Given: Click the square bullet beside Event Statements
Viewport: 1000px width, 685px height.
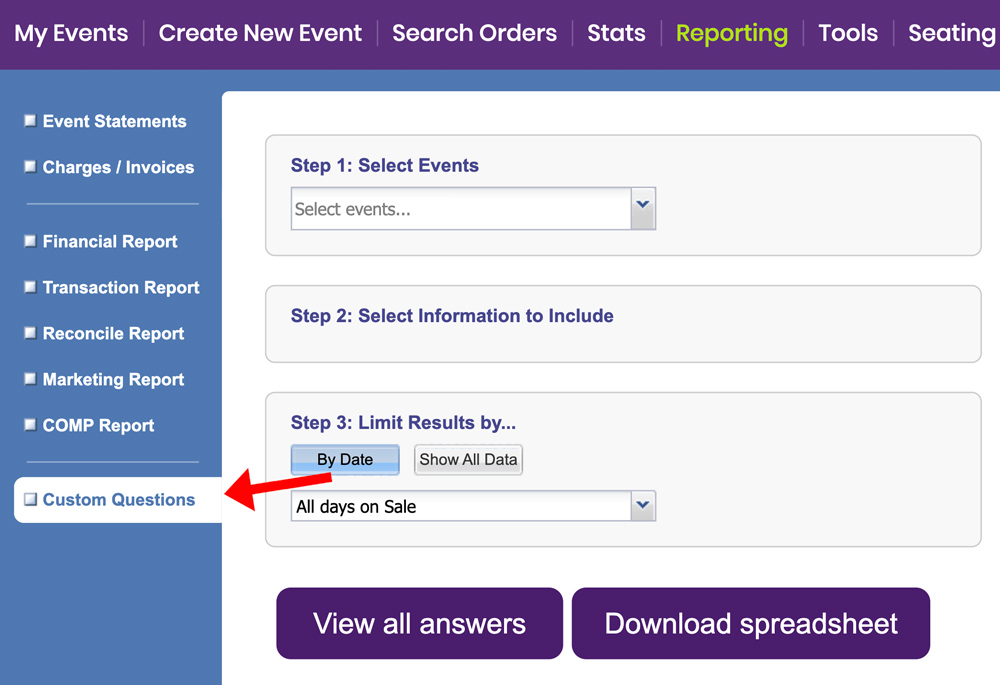Looking at the screenshot, I should (30, 121).
